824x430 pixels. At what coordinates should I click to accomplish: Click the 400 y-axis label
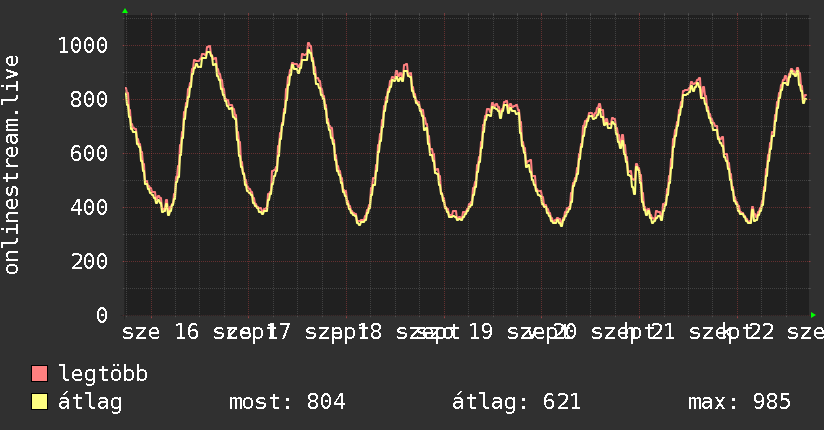[89, 208]
